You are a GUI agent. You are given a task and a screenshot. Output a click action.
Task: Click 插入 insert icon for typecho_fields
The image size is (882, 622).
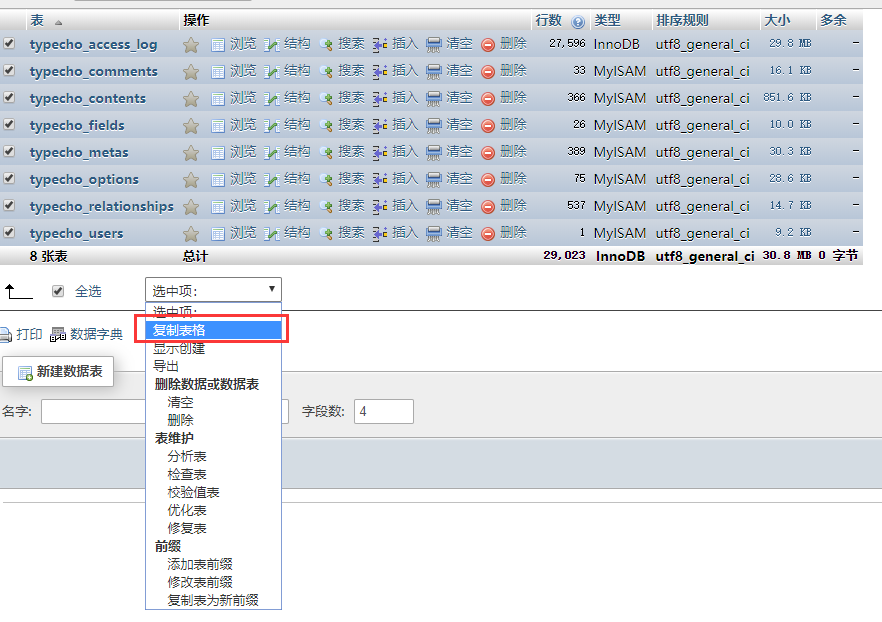pyautogui.click(x=380, y=126)
